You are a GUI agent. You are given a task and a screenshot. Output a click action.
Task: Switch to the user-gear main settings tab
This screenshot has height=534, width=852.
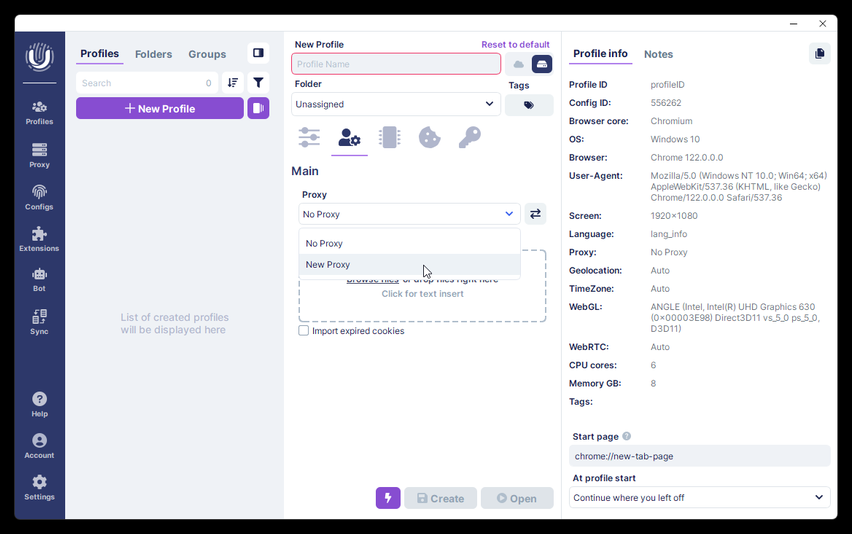click(x=349, y=137)
